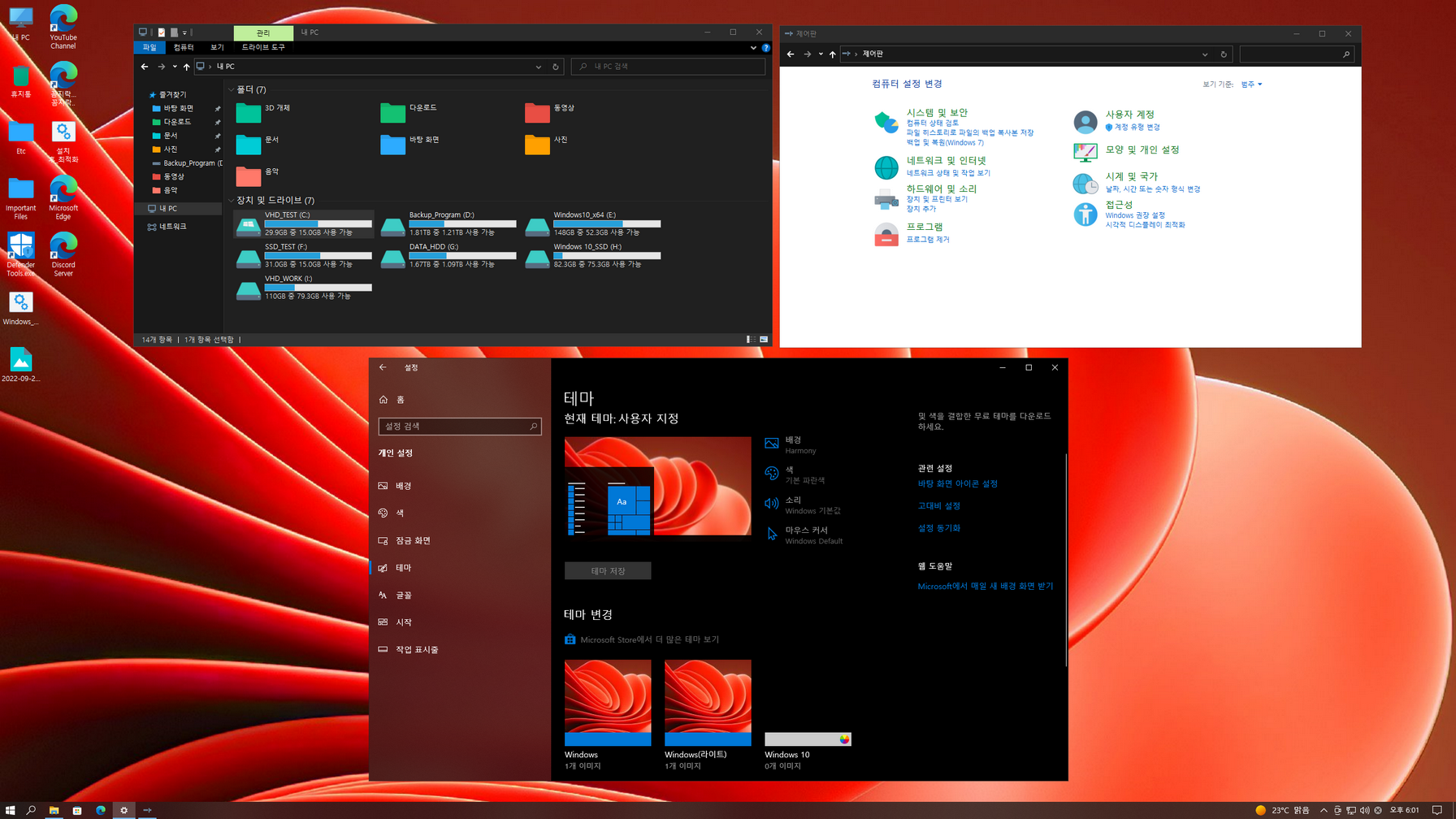Viewport: 1456px width, 819px height.
Task: Select the DATA_HDD (G:) drive
Action: 448,256
